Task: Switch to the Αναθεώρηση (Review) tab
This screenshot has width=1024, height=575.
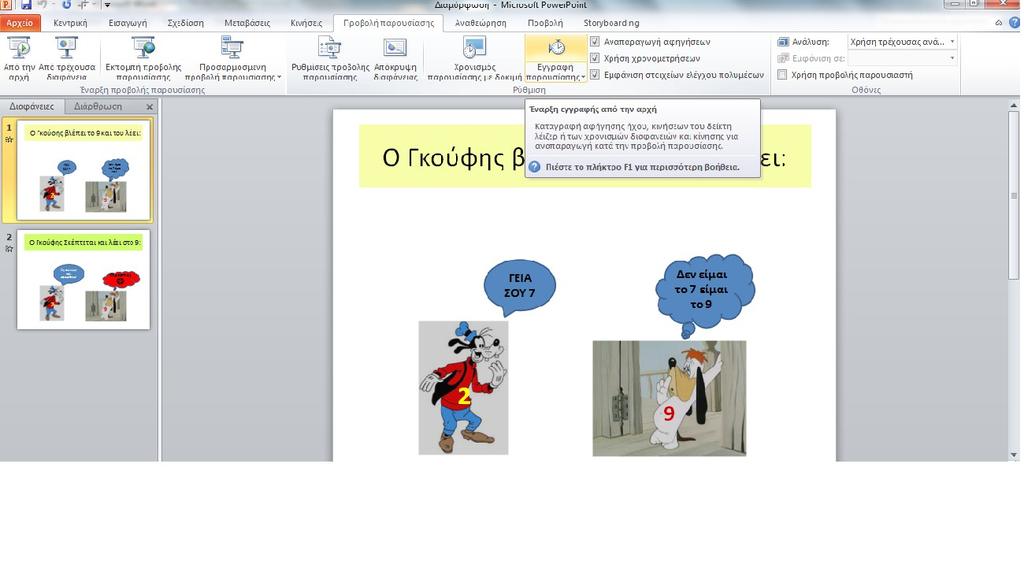Action: pyautogui.click(x=481, y=23)
